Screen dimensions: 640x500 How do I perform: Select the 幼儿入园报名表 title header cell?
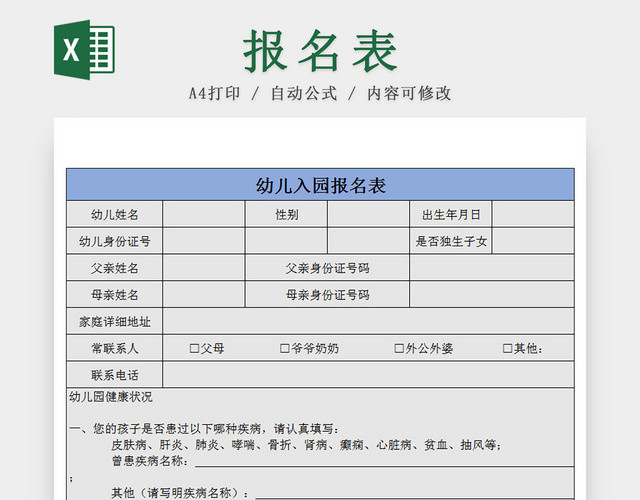tap(320, 185)
